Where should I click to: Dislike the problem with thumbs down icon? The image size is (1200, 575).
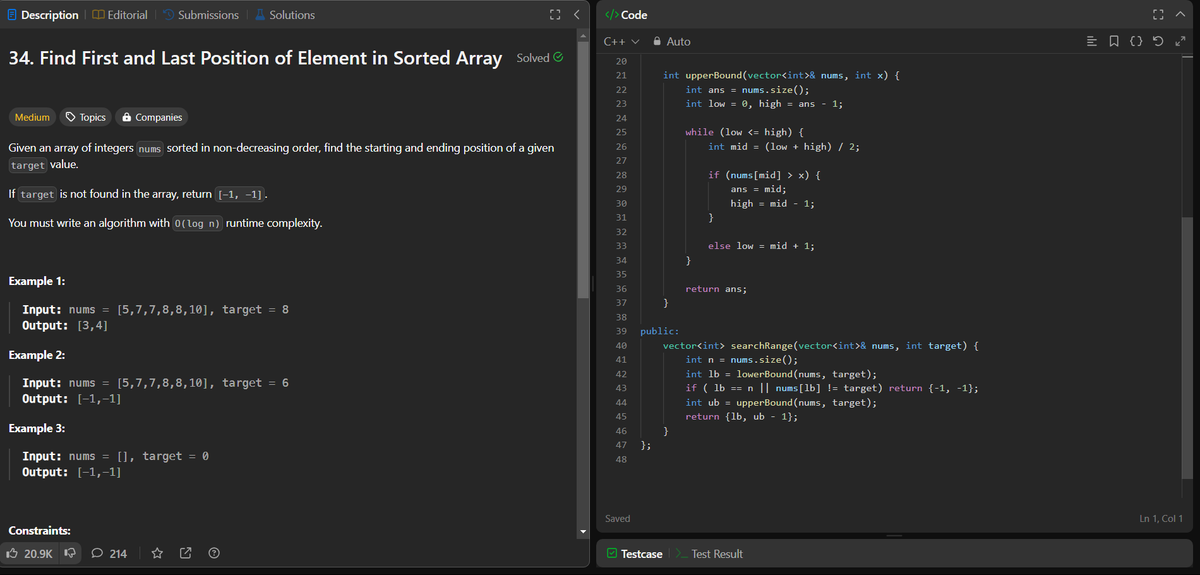pos(70,553)
